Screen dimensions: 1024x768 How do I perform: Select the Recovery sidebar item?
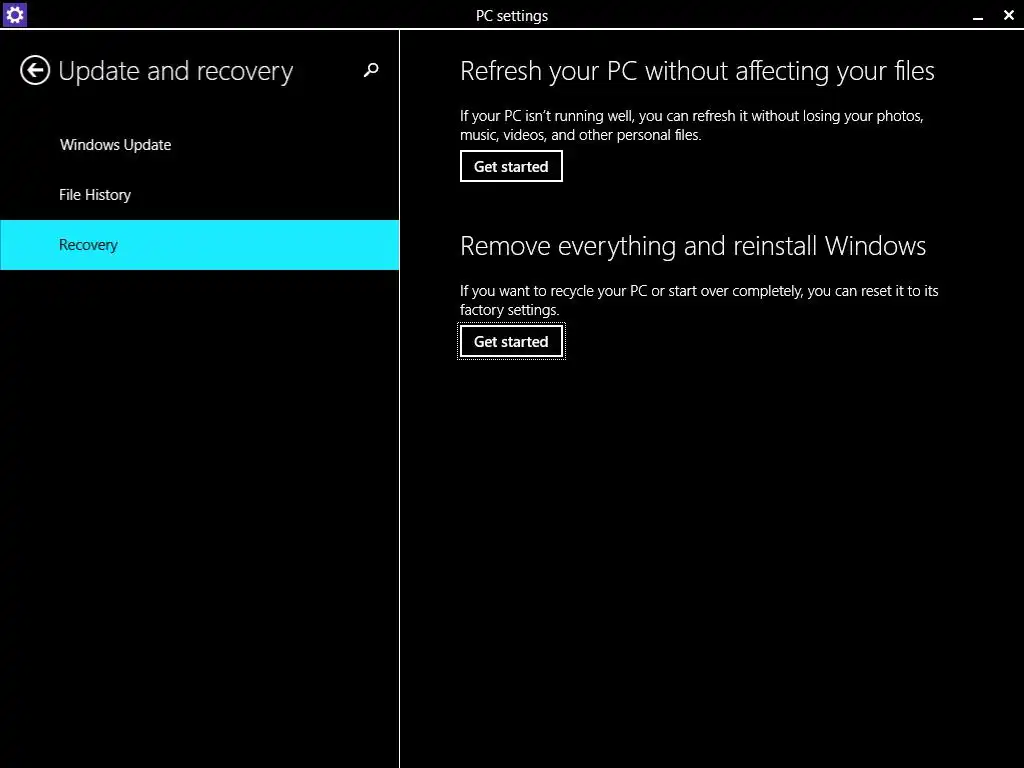point(88,245)
